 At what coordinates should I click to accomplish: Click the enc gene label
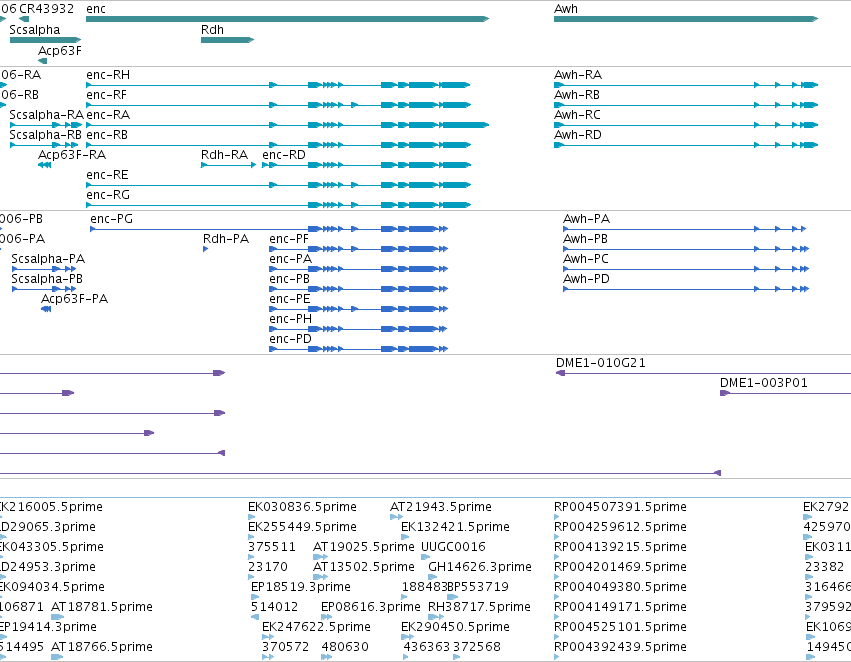(96, 9)
